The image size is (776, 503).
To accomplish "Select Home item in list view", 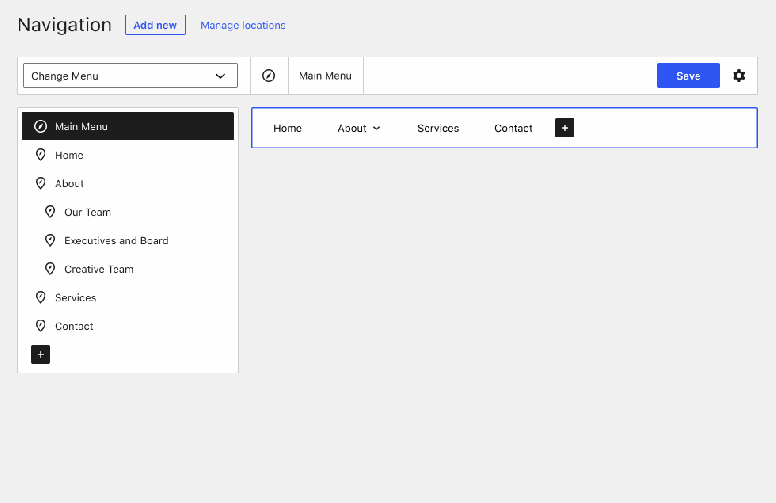I will point(69,156).
